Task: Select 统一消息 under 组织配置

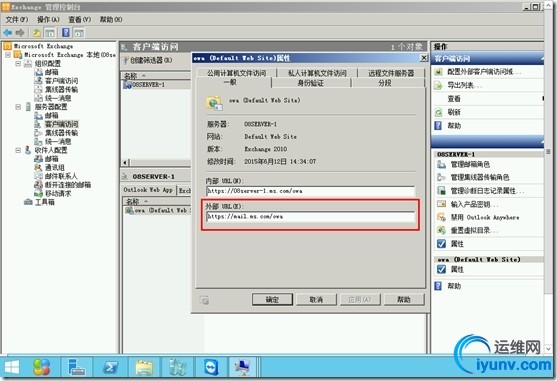Action: pos(58,98)
